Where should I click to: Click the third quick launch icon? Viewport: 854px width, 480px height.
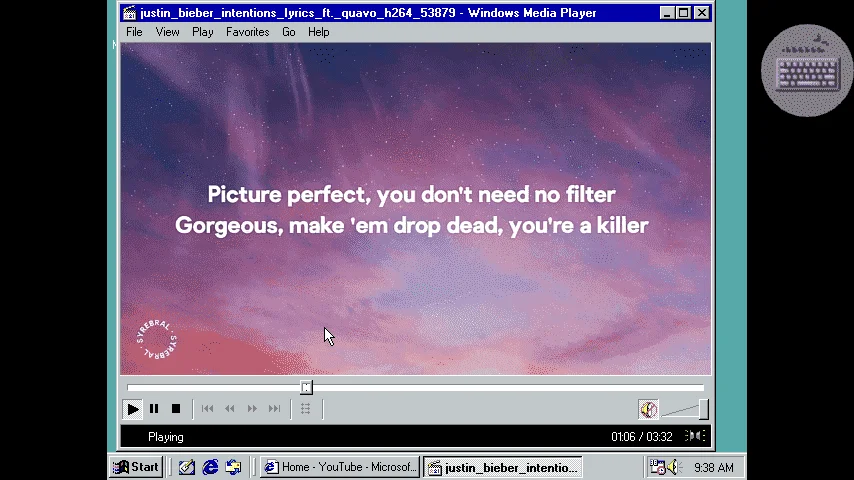234,467
